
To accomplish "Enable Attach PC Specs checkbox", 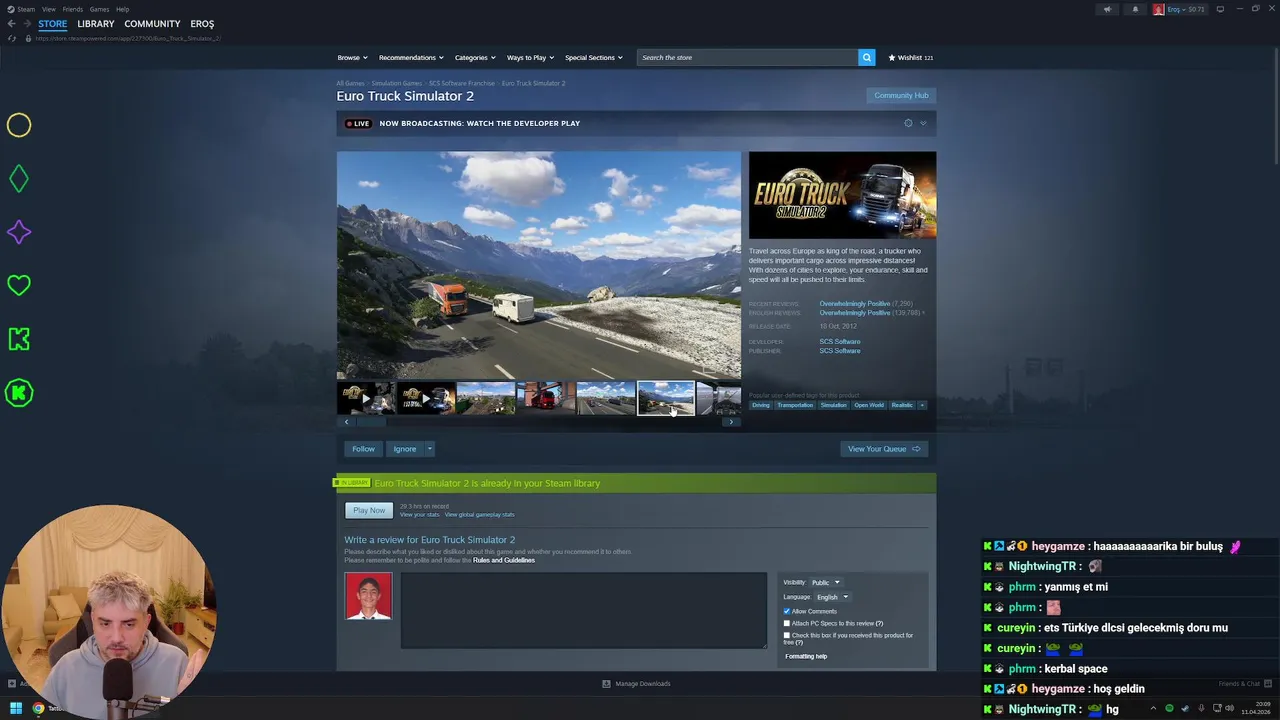I will coord(787,623).
